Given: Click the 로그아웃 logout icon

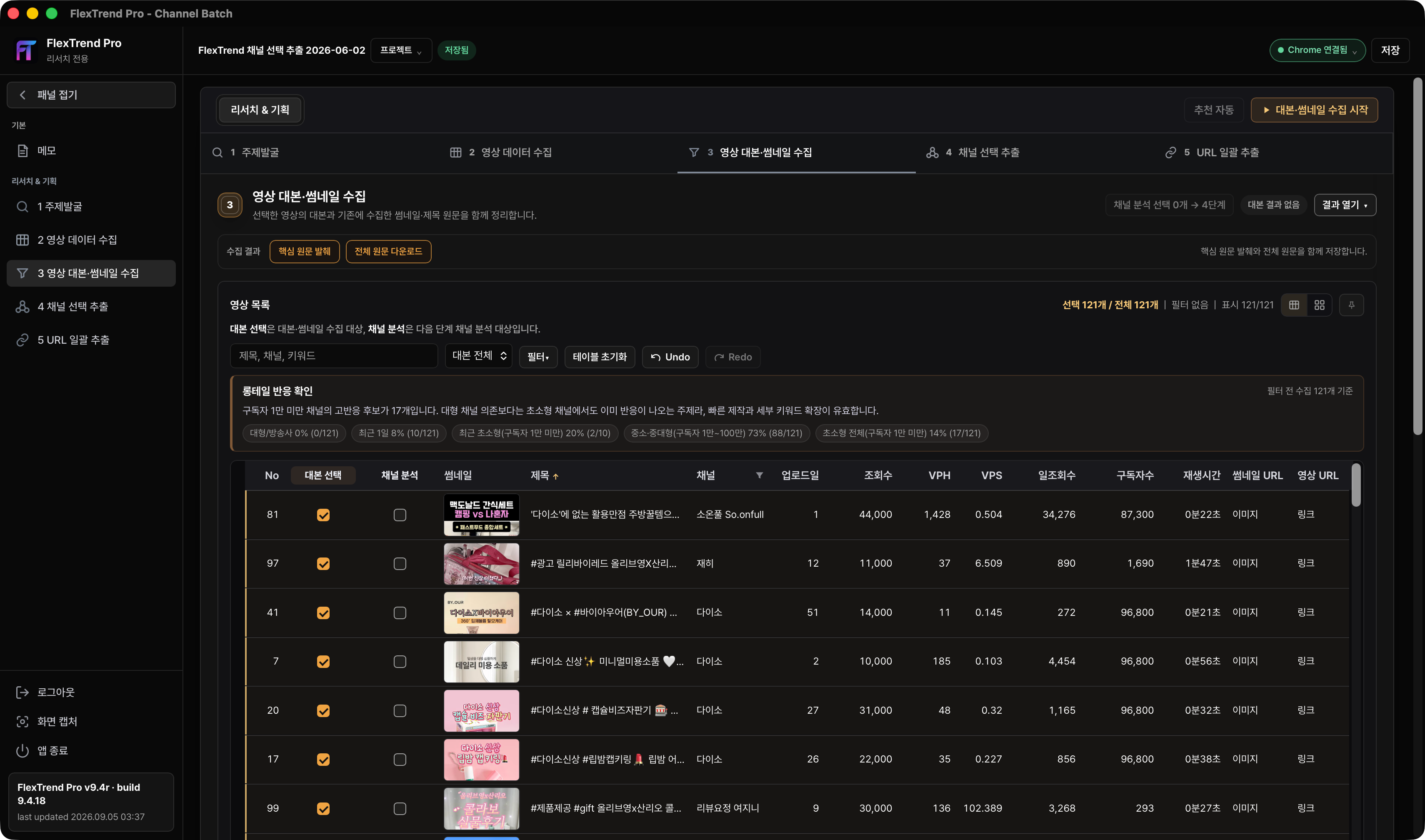Looking at the screenshot, I should (x=22, y=692).
